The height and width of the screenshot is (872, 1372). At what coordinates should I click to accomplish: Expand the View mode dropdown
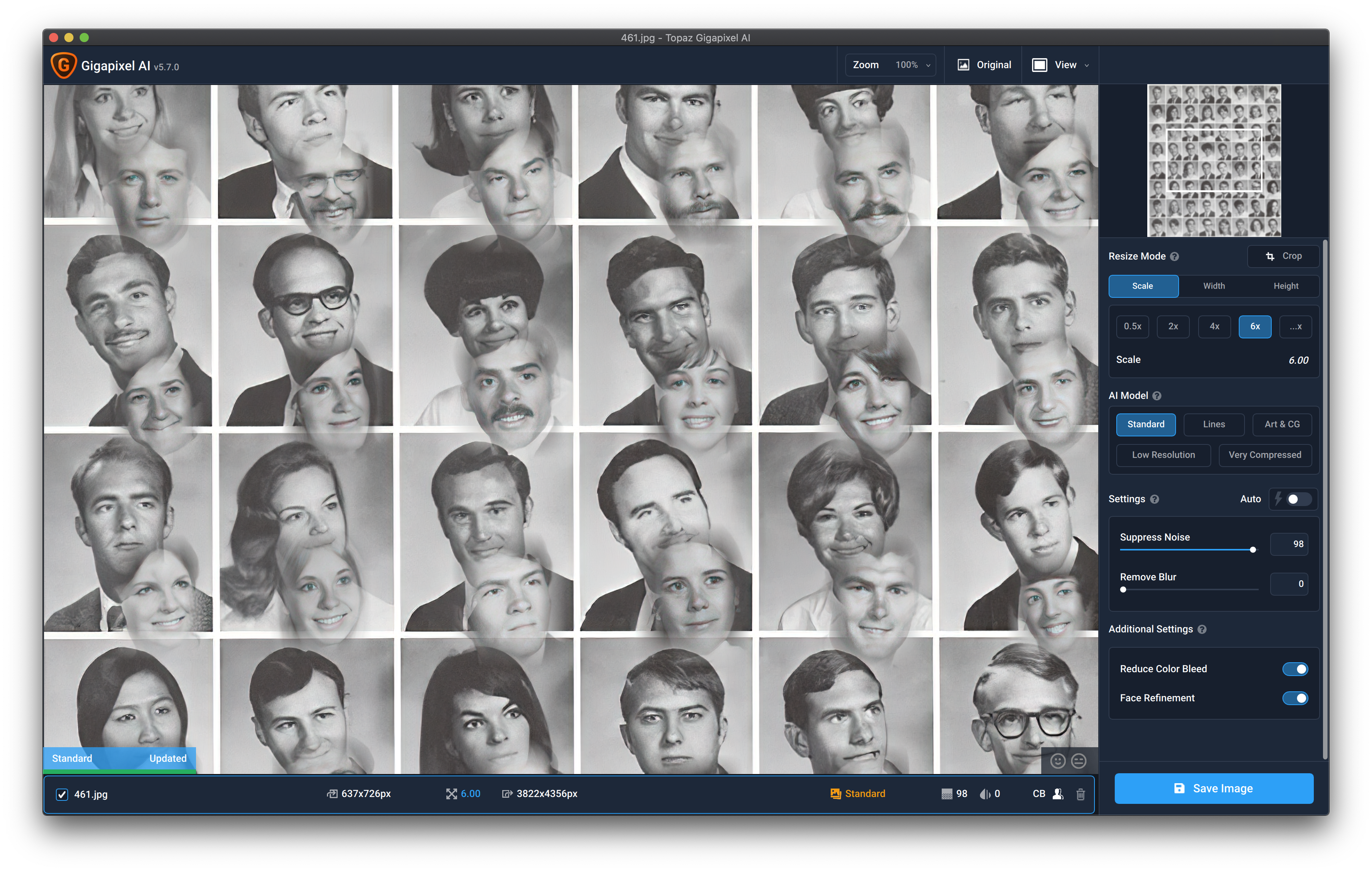pos(1060,65)
